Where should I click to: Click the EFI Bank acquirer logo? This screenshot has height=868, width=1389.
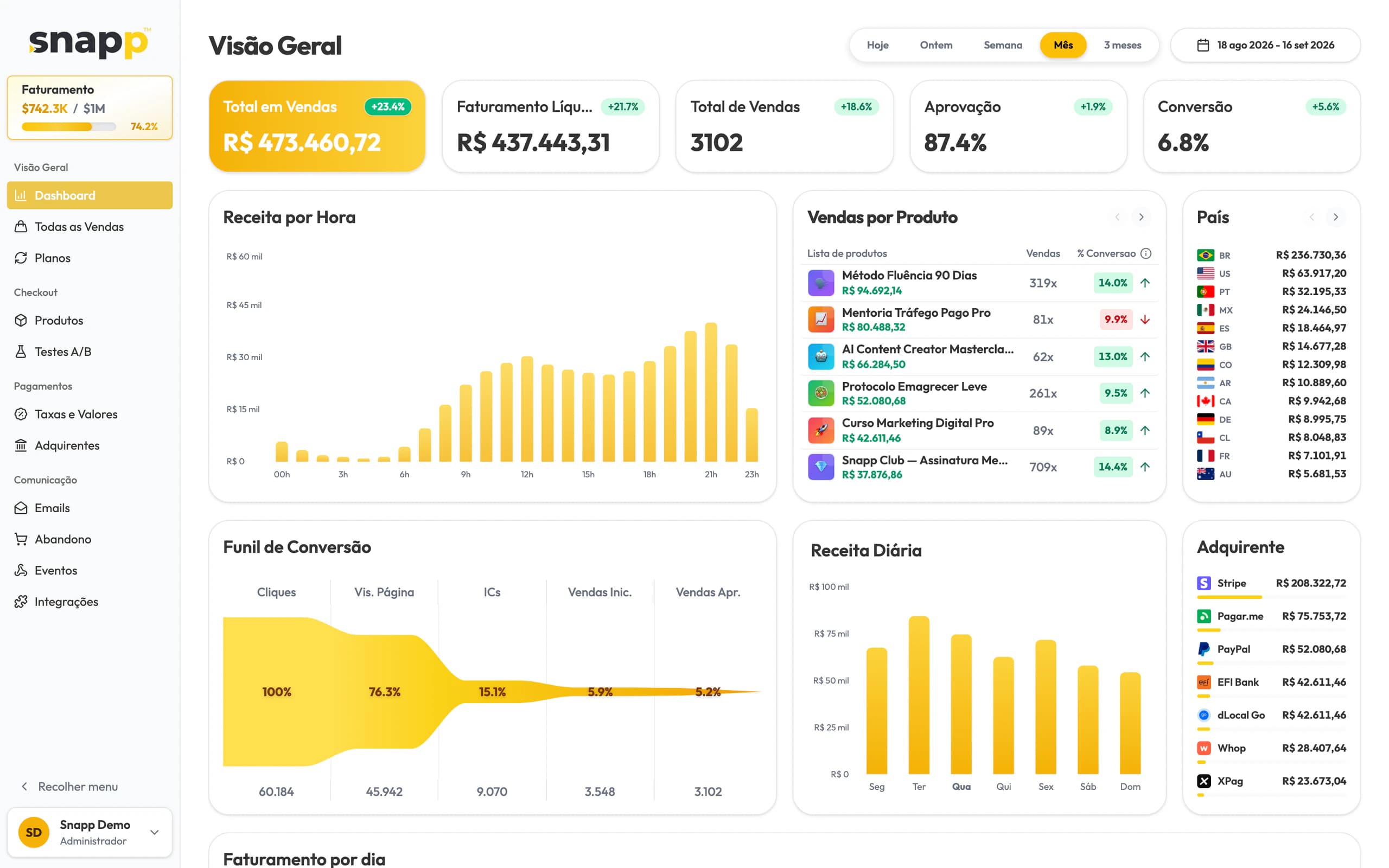[x=1203, y=682]
